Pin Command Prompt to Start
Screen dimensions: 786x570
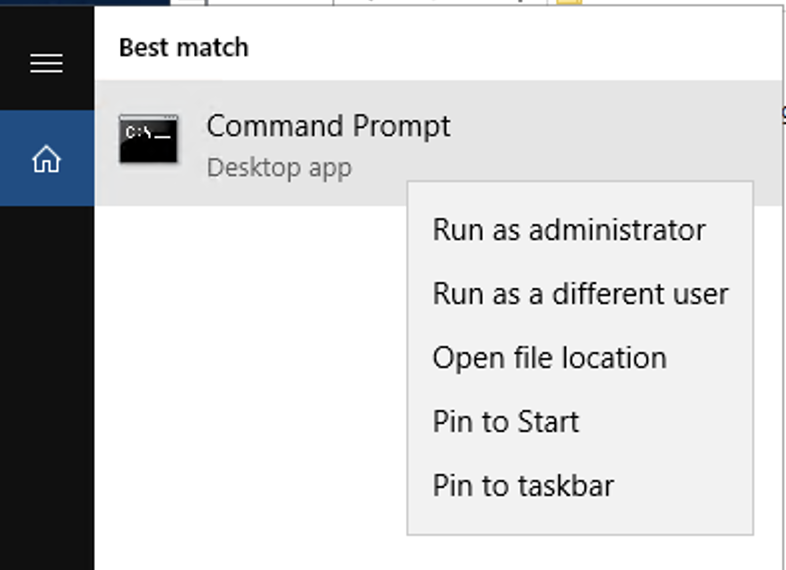505,422
